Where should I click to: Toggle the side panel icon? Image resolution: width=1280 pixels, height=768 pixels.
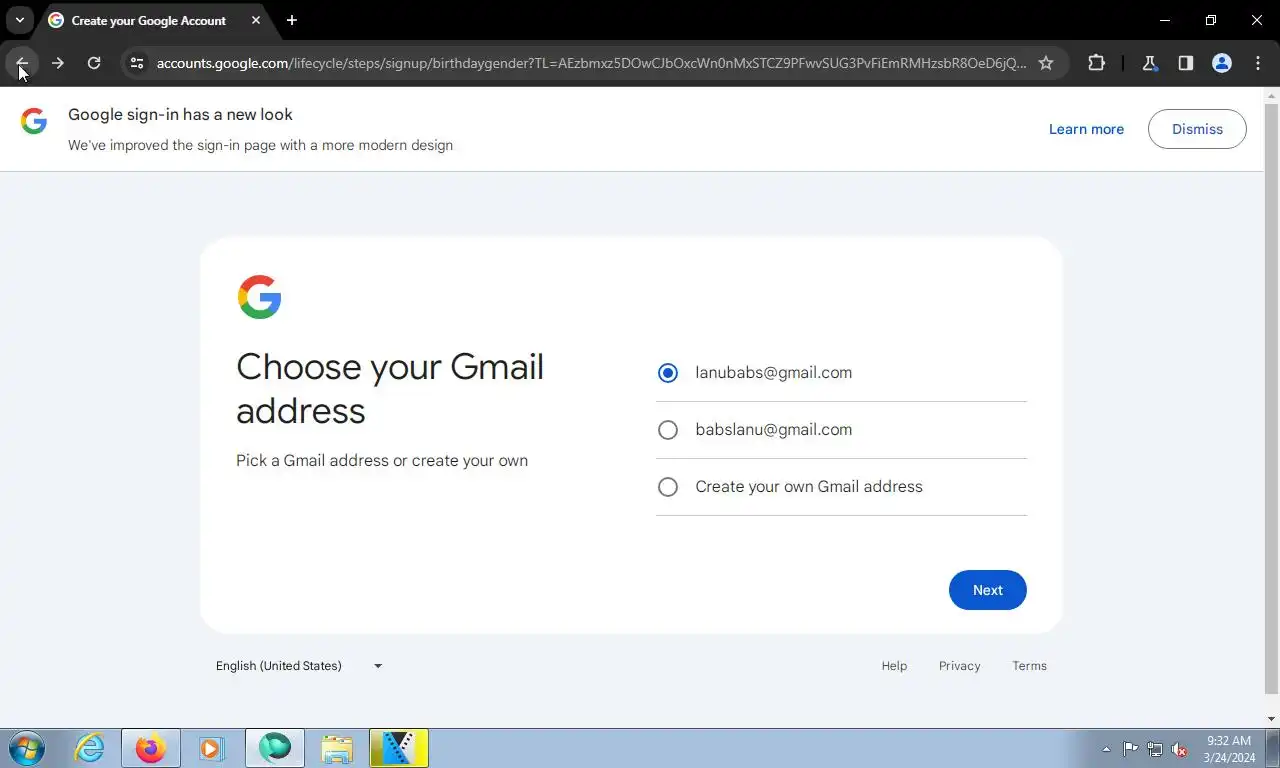(x=1186, y=63)
